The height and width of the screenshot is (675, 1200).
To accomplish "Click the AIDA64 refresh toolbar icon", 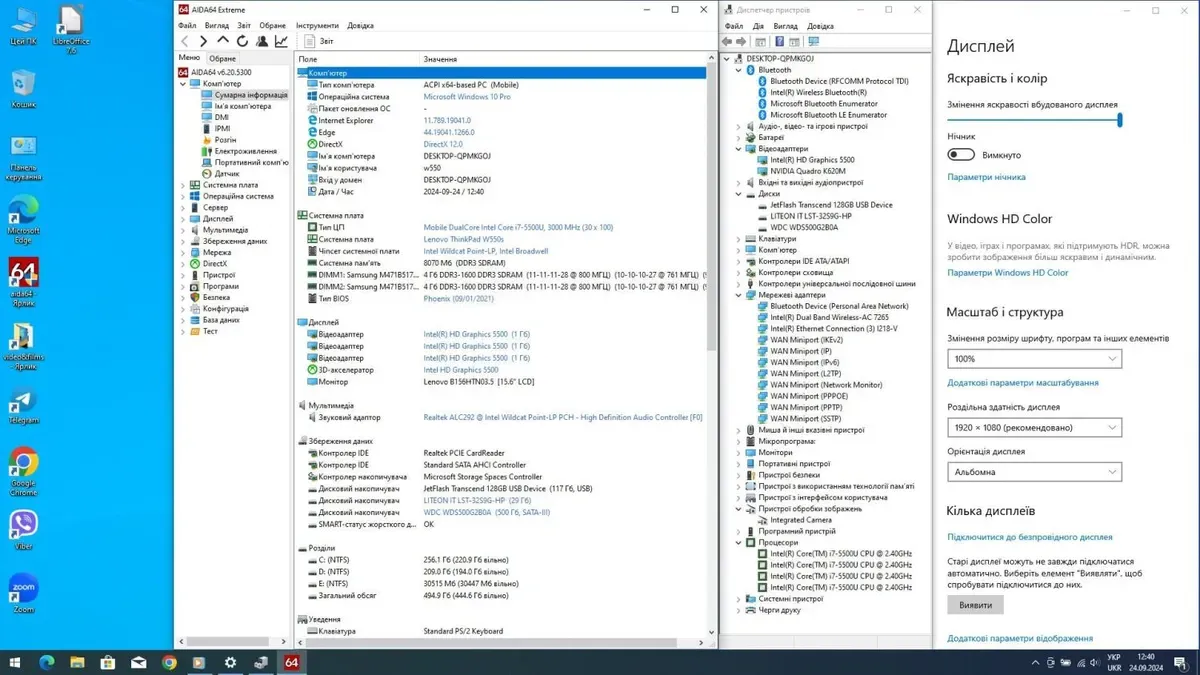I will 242,41.
